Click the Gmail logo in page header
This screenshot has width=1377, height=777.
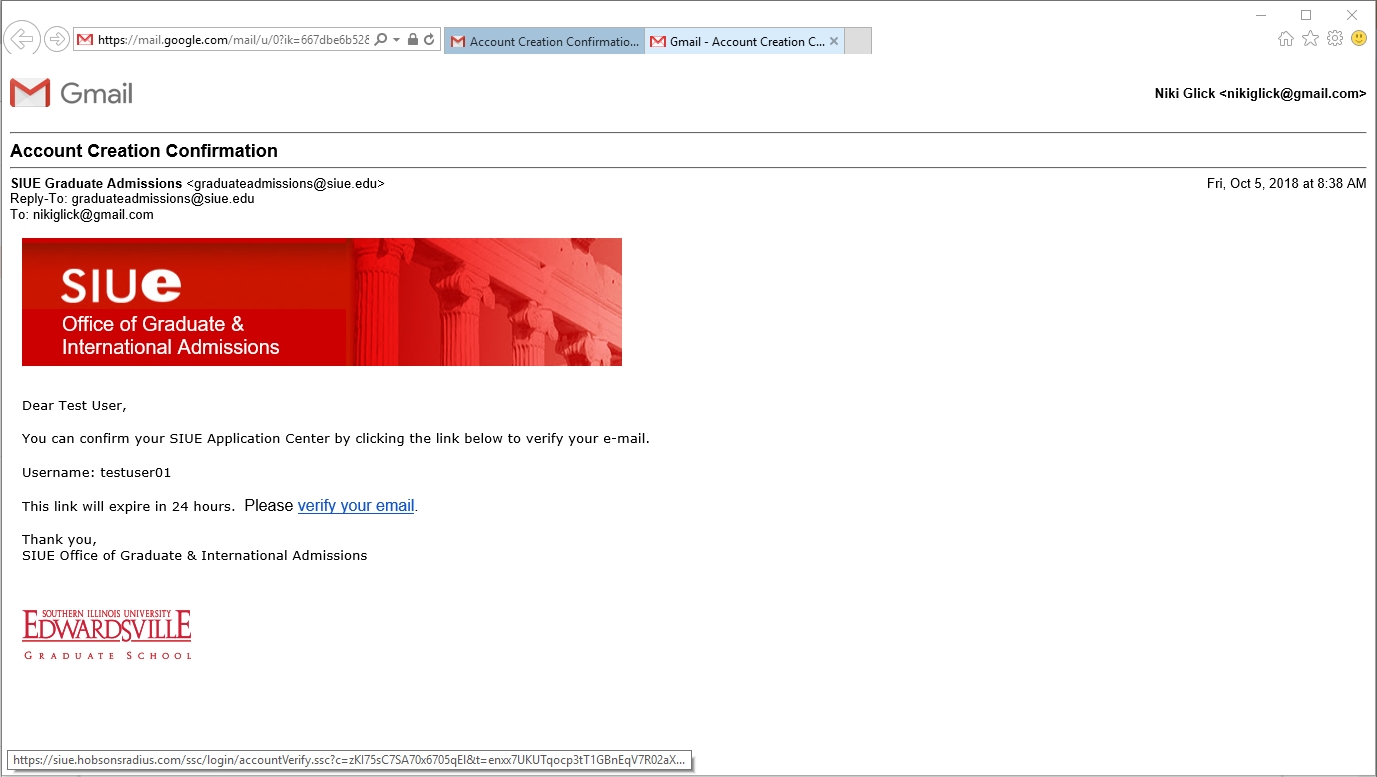tap(71, 93)
